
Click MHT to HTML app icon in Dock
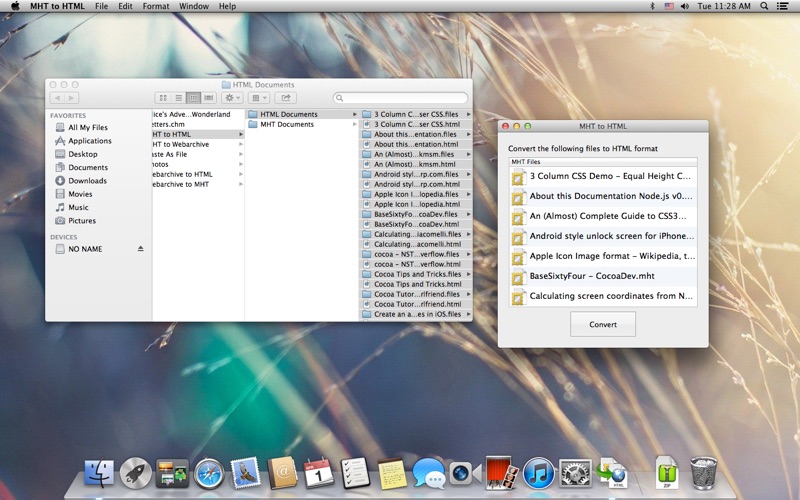(x=612, y=473)
